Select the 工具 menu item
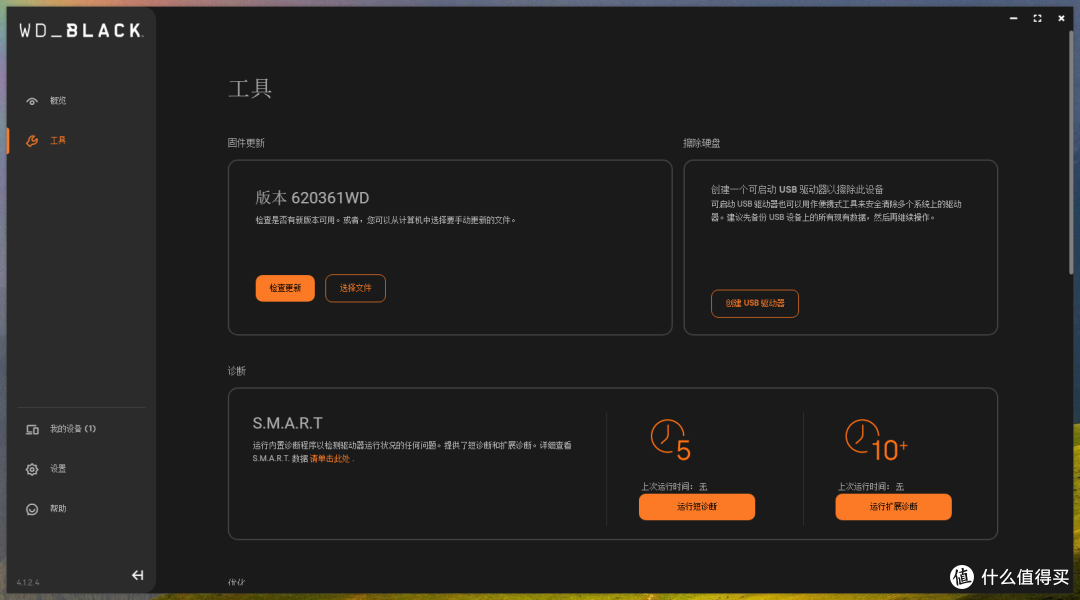Screen dimensions: 1080x600 (x=58, y=141)
